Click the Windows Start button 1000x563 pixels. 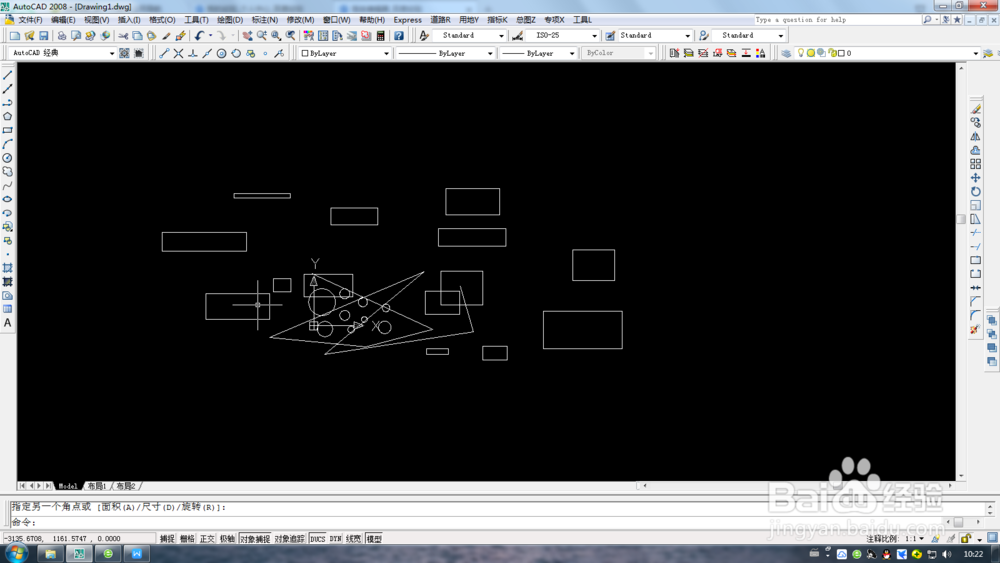point(16,553)
